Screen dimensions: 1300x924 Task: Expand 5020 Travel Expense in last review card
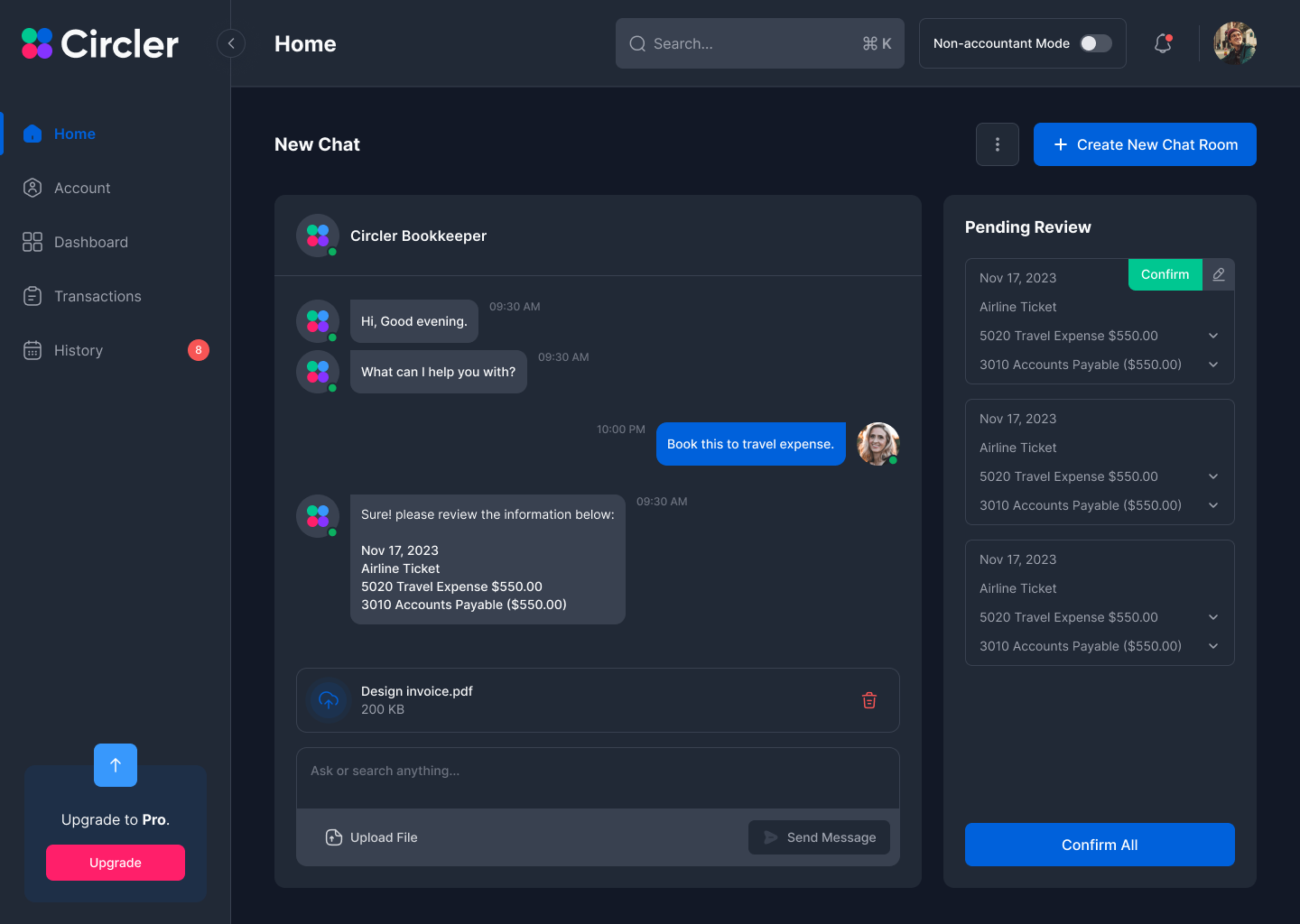1212,617
